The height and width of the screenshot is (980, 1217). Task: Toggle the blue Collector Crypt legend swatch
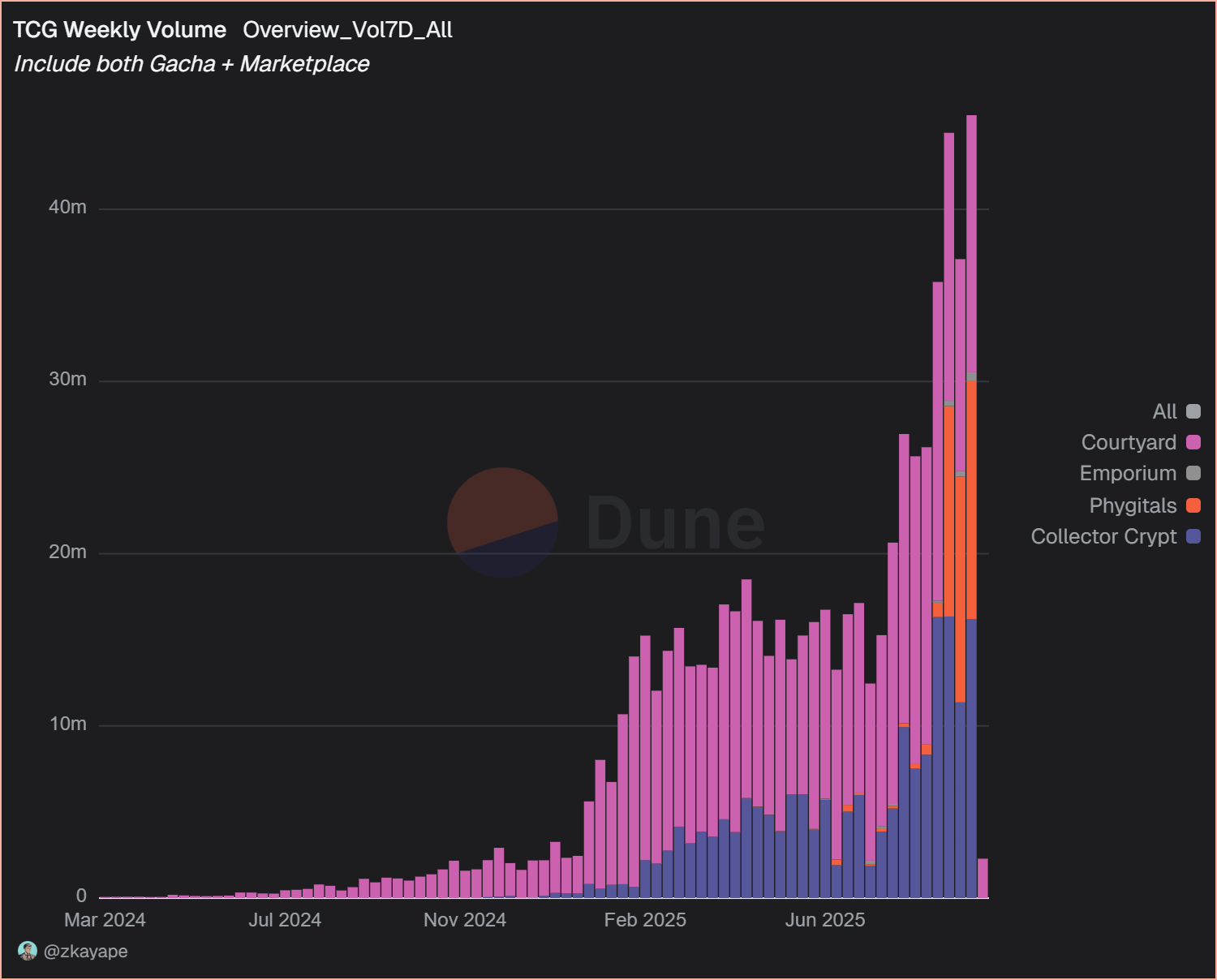(1193, 536)
